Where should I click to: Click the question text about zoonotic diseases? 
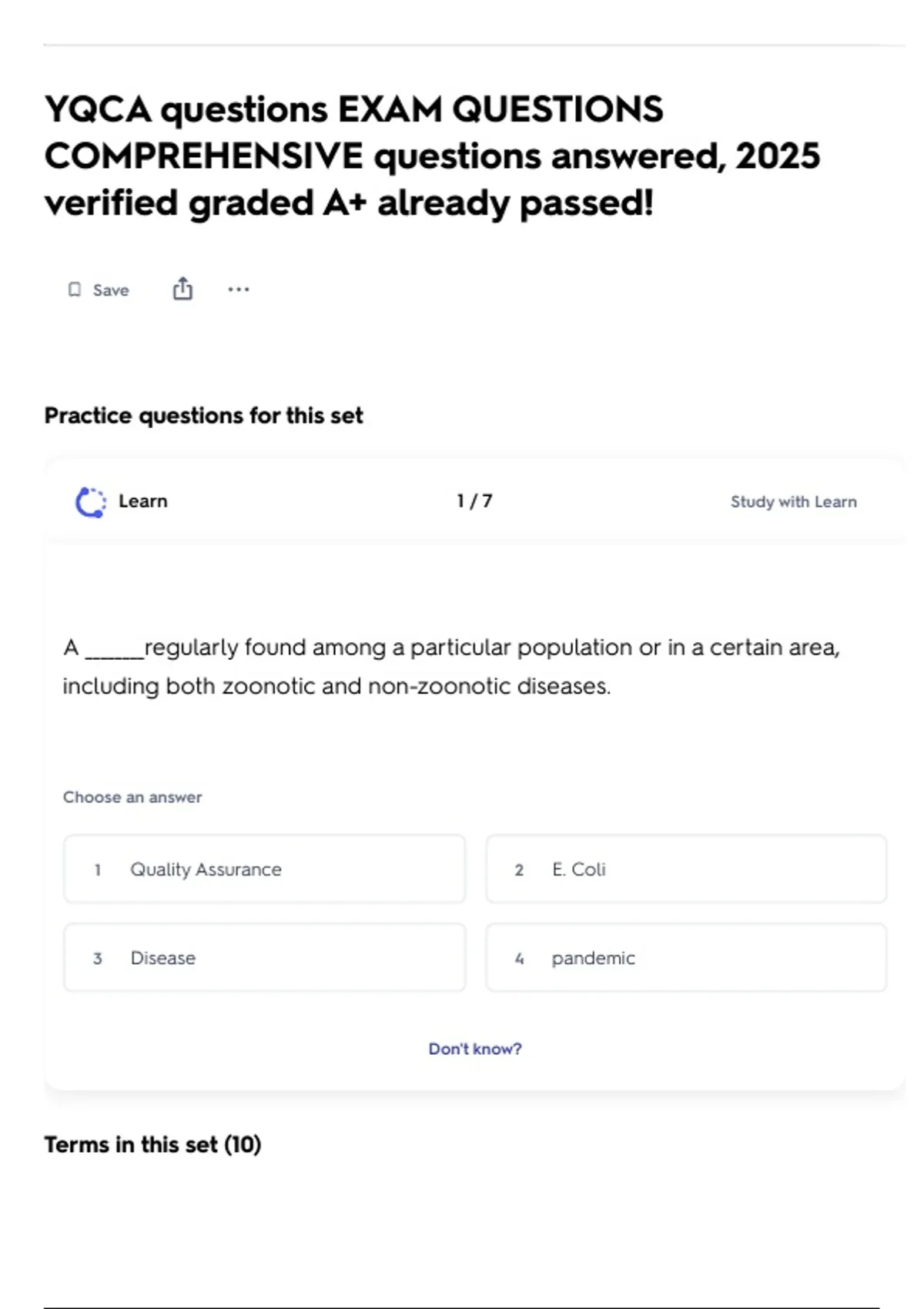(x=451, y=667)
